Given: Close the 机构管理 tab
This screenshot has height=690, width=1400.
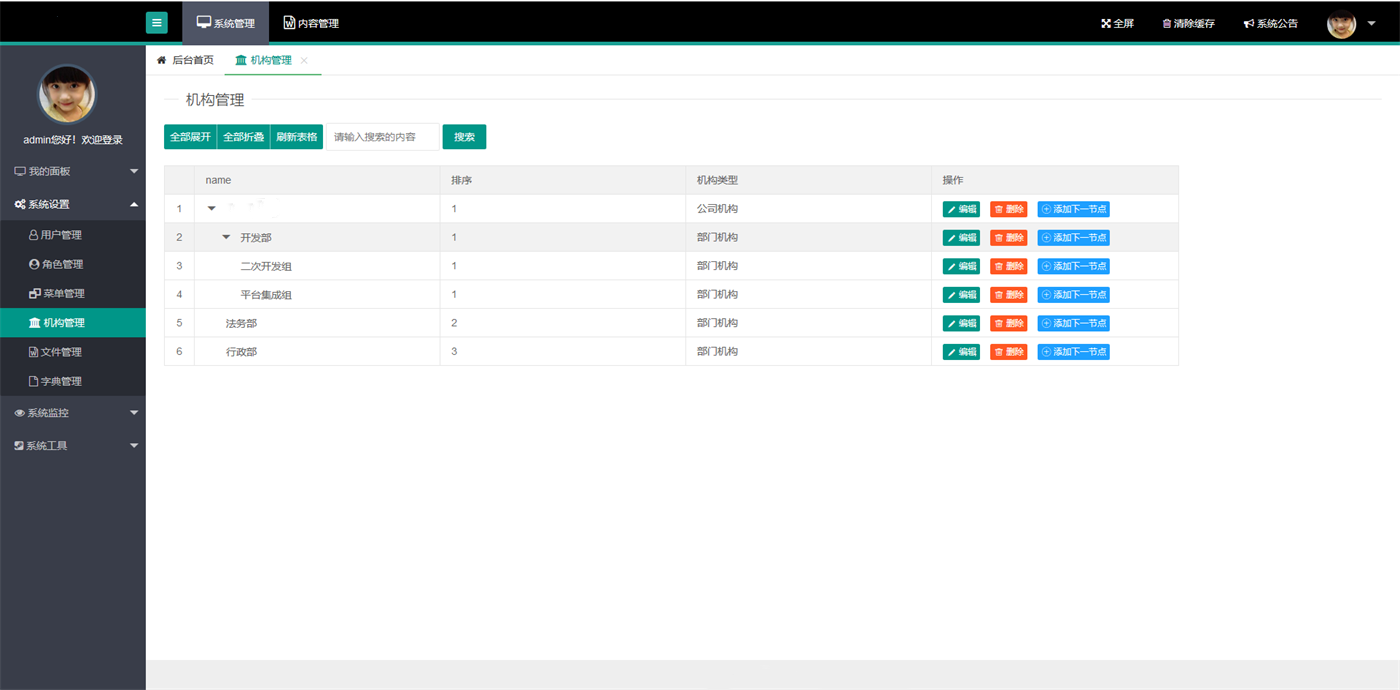Looking at the screenshot, I should pos(304,61).
